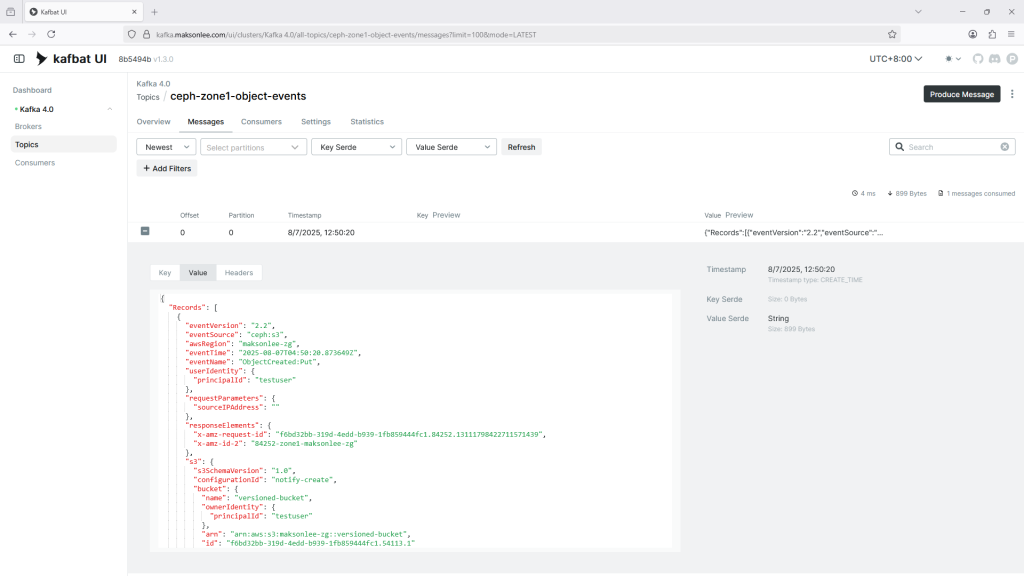
Task: Open the Select partitions dropdown
Action: pos(253,147)
